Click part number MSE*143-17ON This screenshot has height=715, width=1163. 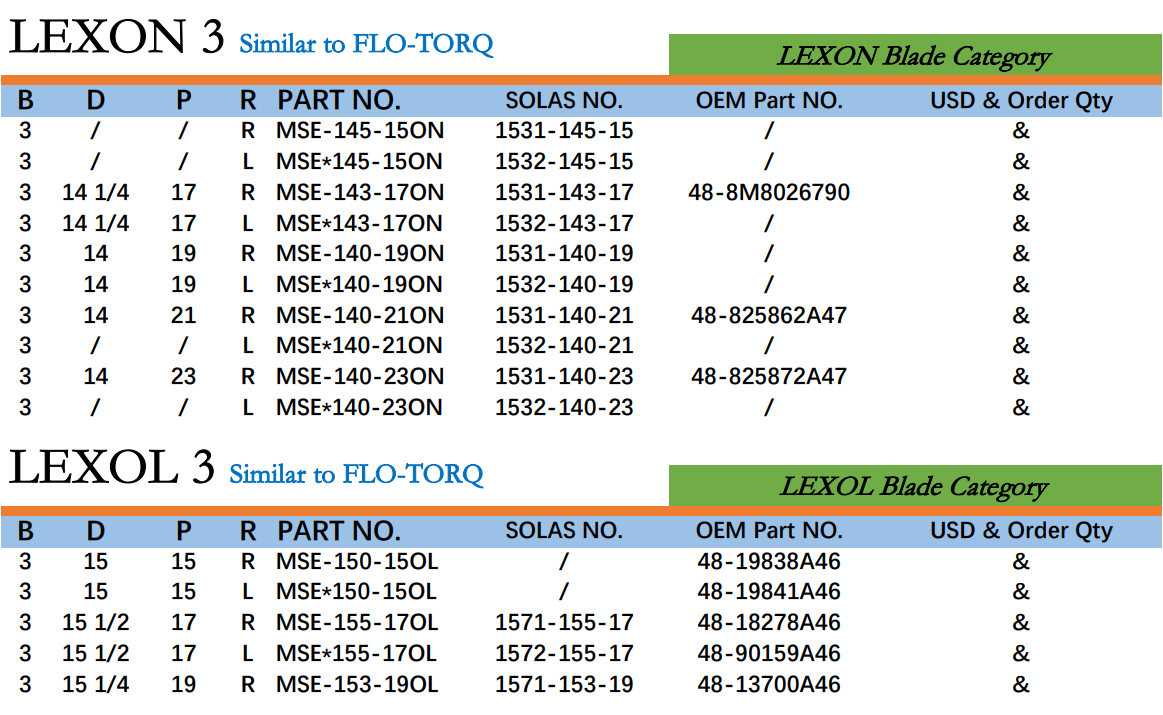(359, 223)
